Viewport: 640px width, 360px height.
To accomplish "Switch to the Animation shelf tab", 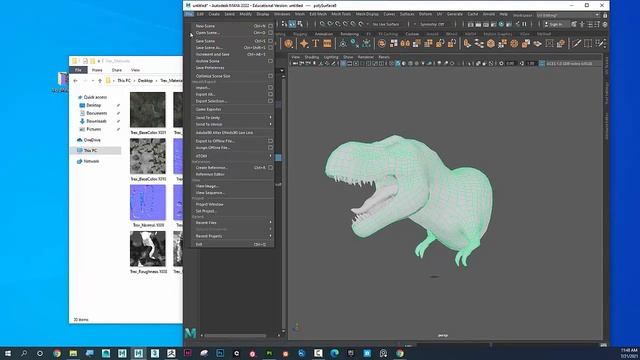I will [324, 34].
